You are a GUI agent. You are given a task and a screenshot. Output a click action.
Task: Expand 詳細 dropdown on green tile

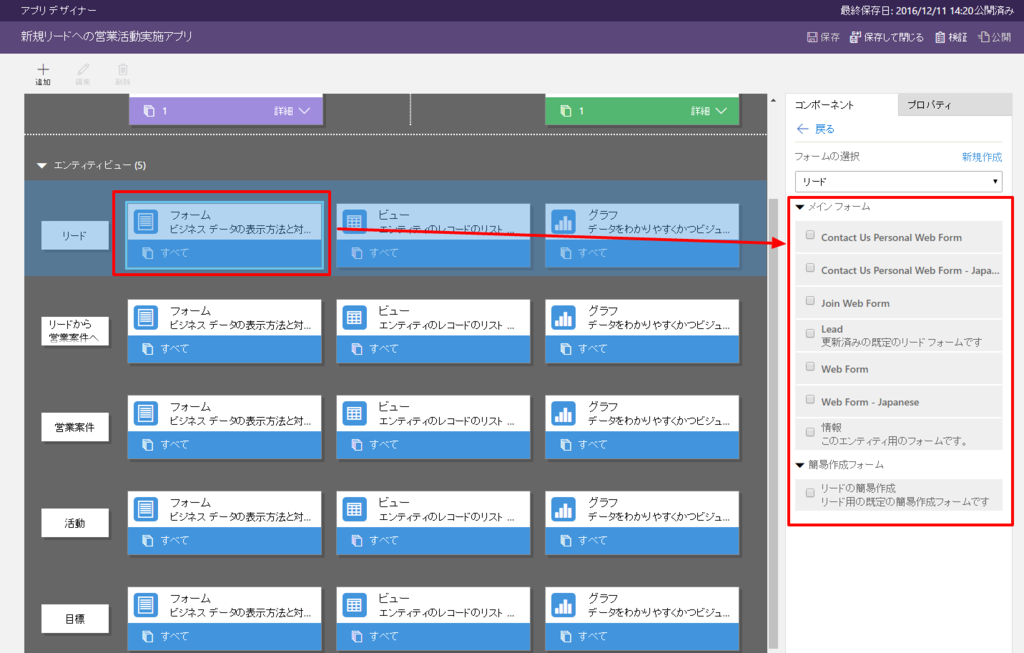pos(709,111)
